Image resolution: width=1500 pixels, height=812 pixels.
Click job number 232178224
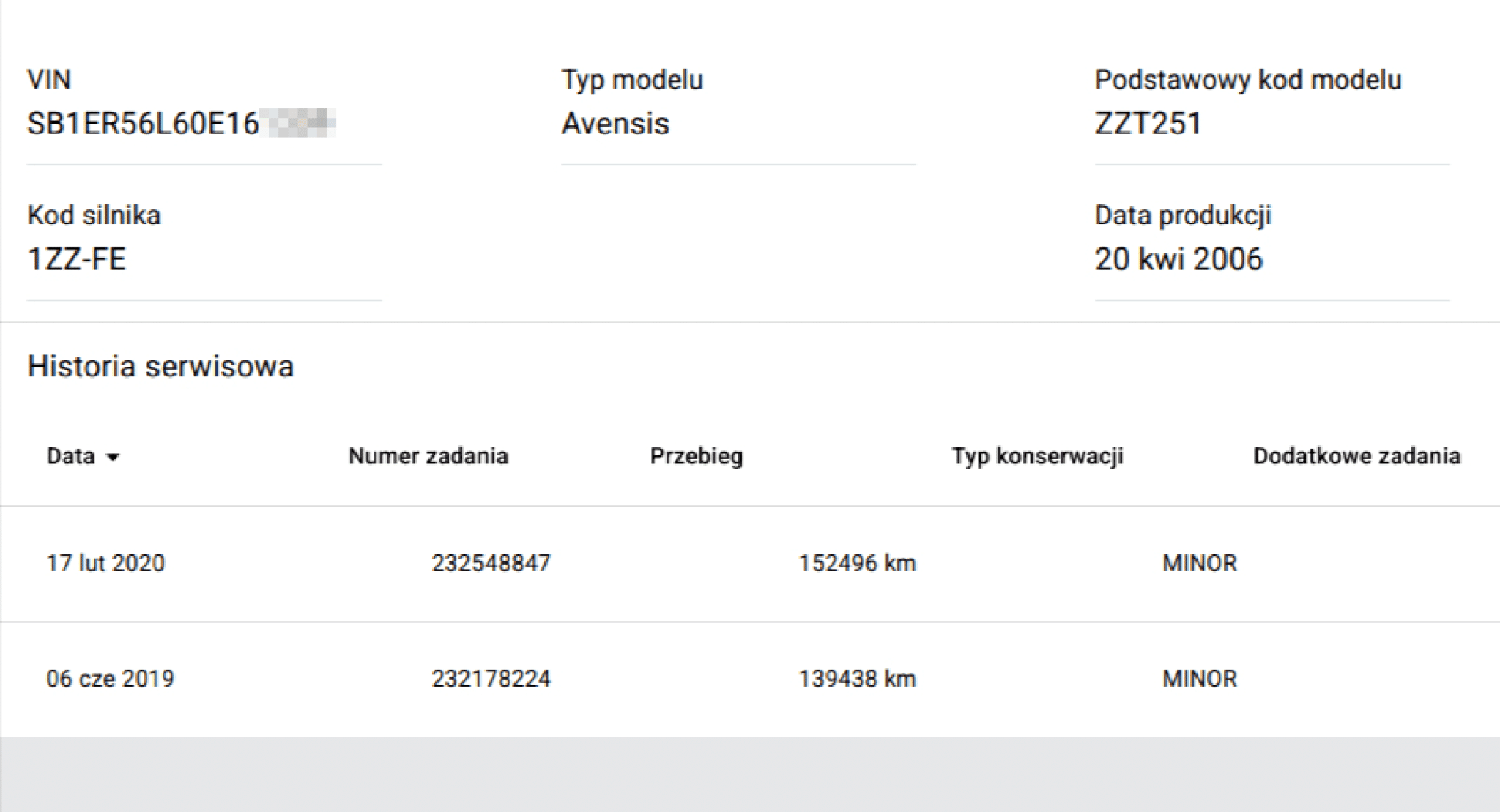491,679
